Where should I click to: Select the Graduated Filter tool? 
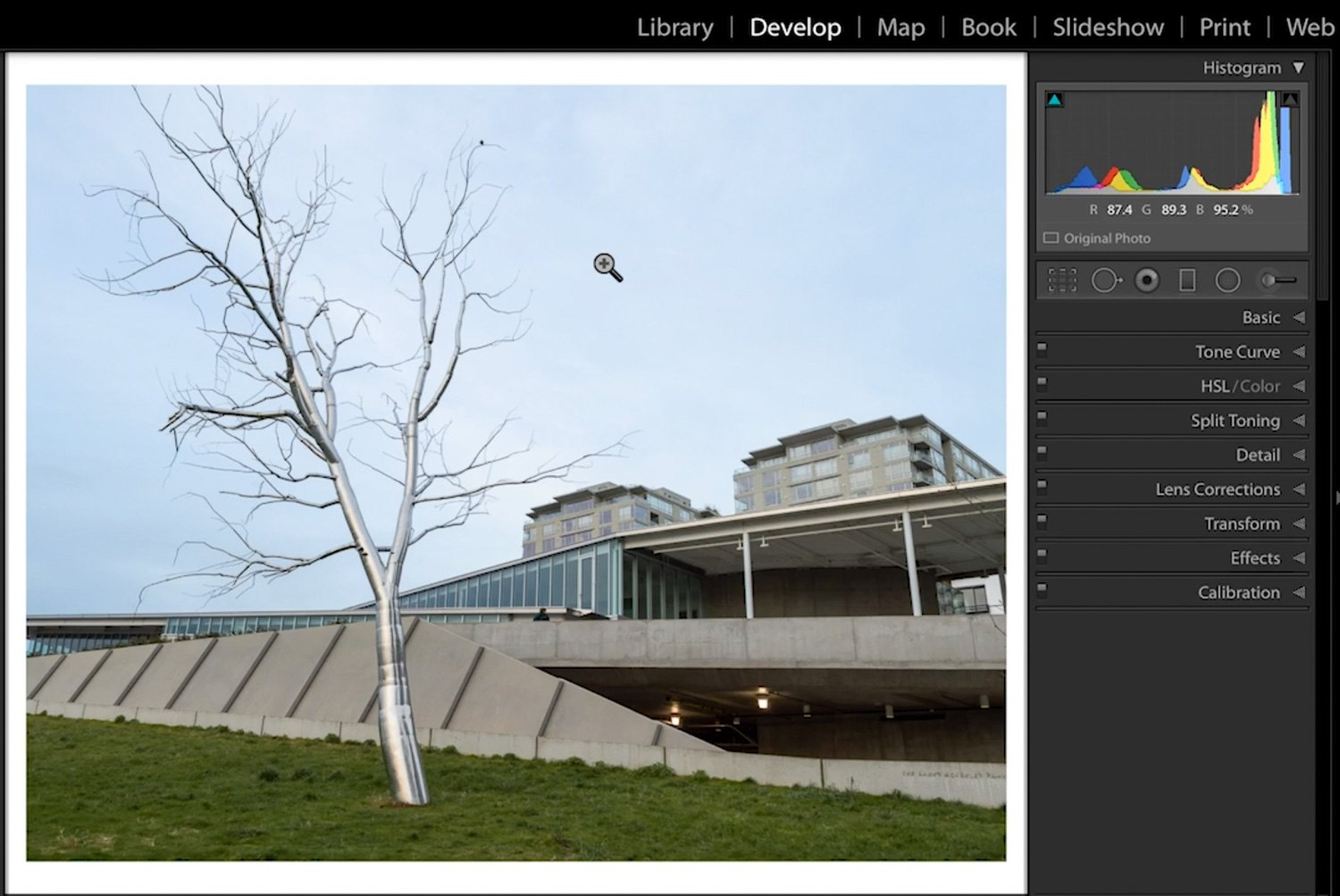1188,280
